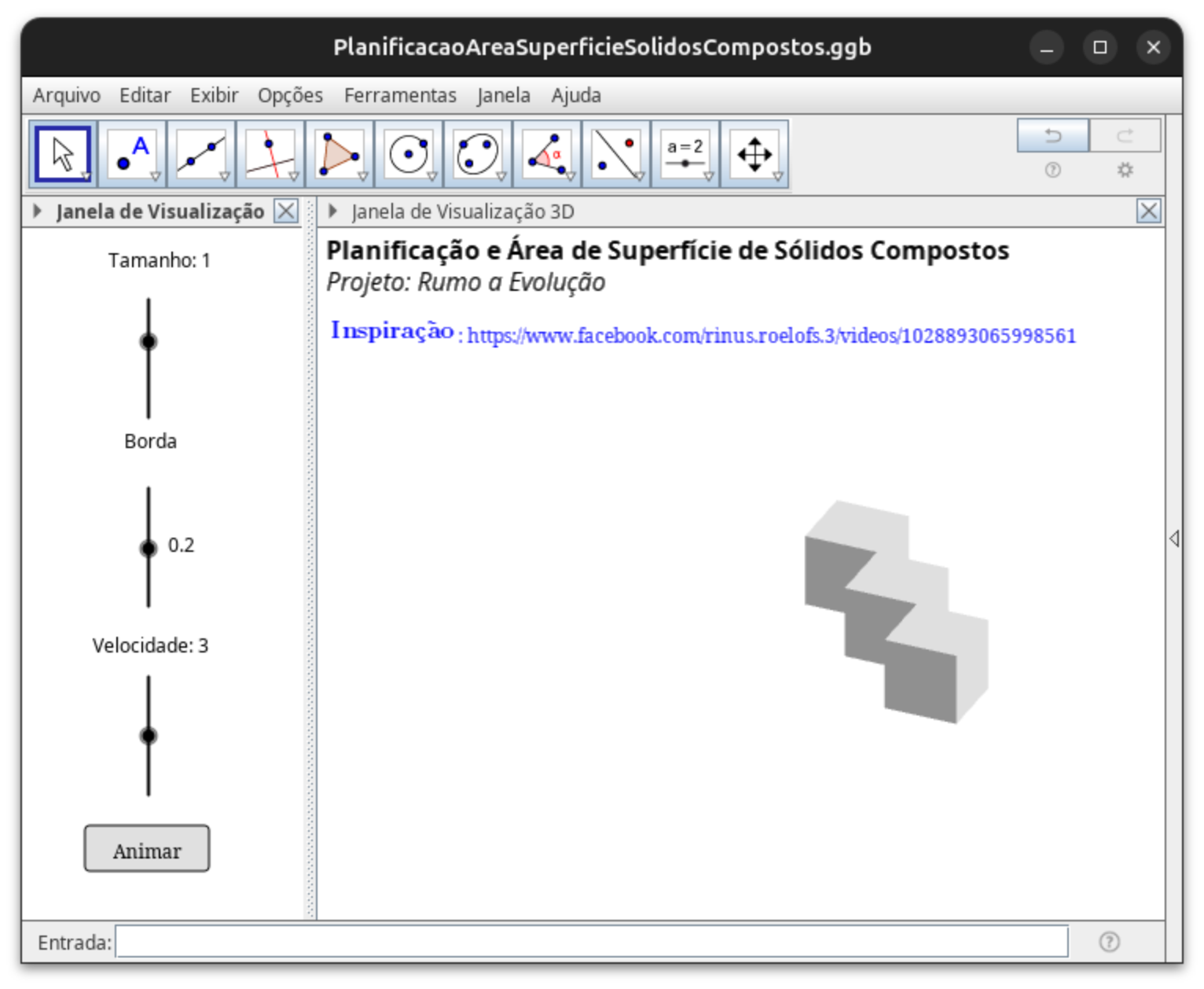
Task: Open the Exibir menu
Action: (214, 95)
